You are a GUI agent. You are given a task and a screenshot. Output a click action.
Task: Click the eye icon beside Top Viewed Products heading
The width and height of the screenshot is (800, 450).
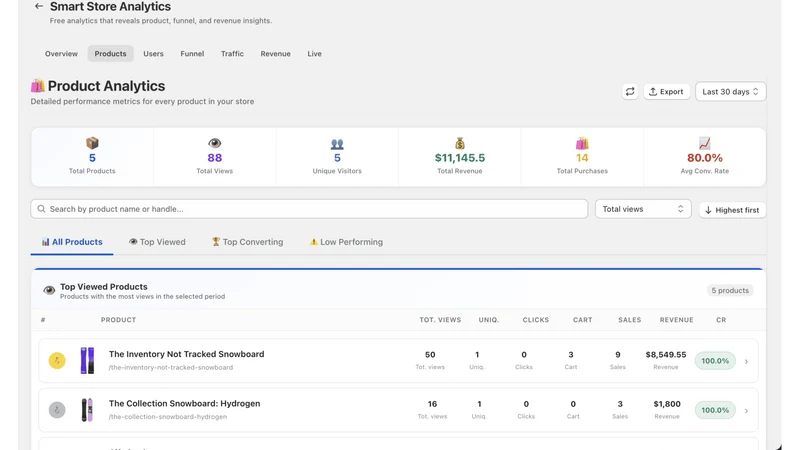(49, 290)
